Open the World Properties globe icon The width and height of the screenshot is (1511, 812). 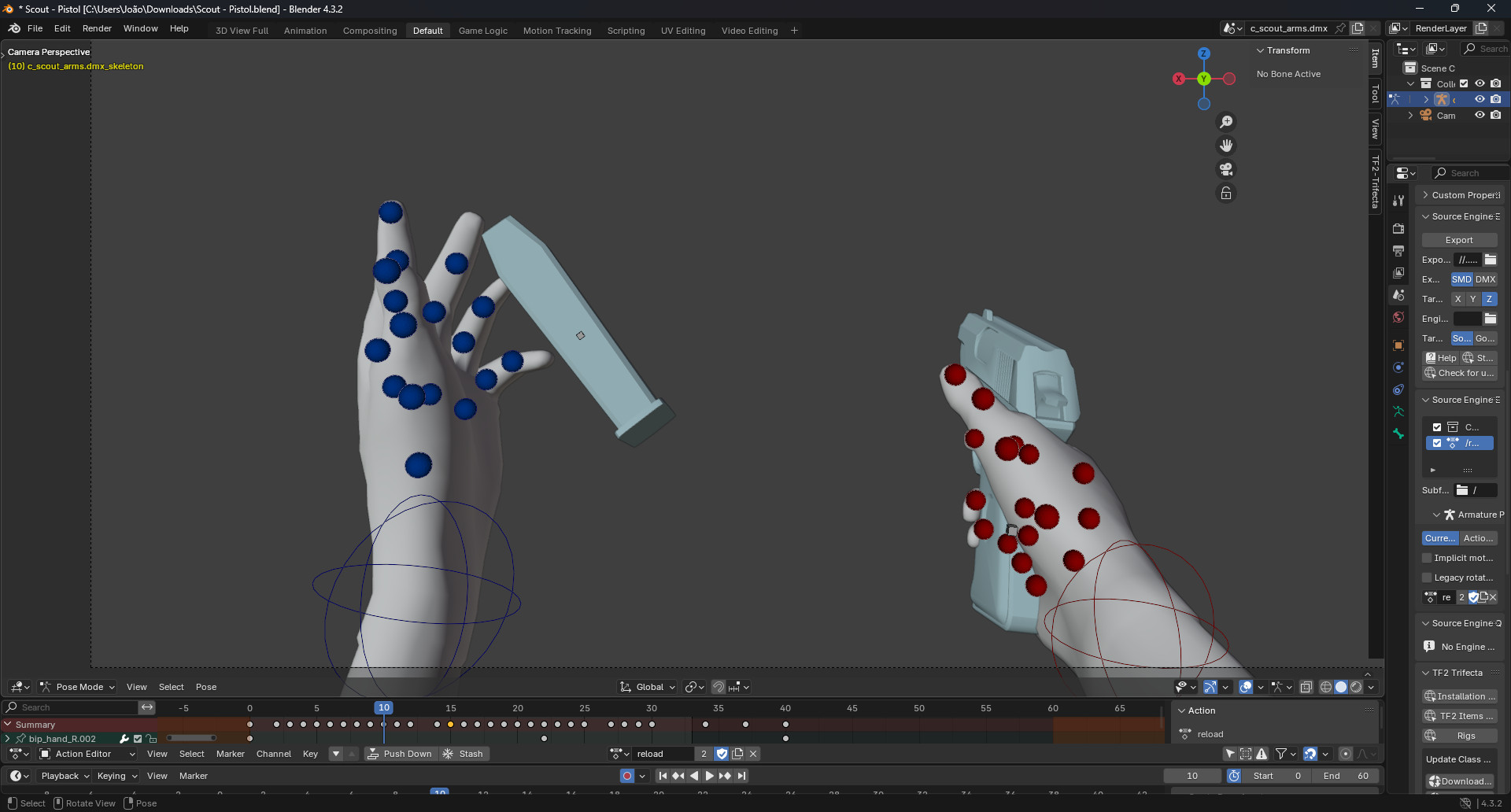coord(1398,317)
